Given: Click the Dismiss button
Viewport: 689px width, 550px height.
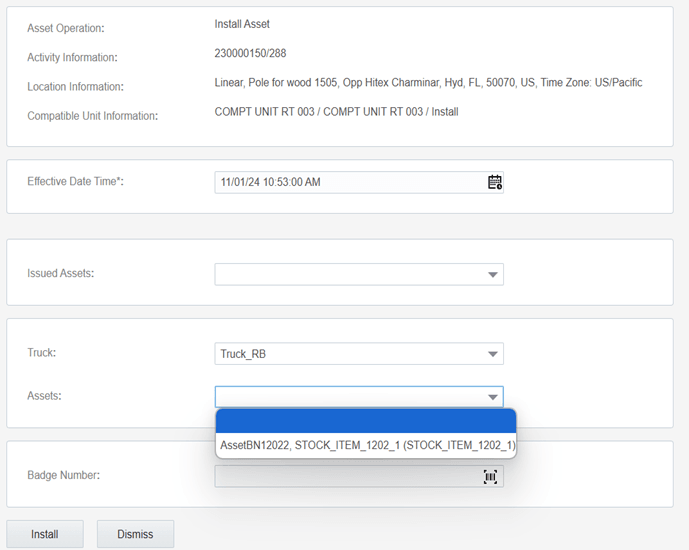Looking at the screenshot, I should pyautogui.click(x=135, y=534).
